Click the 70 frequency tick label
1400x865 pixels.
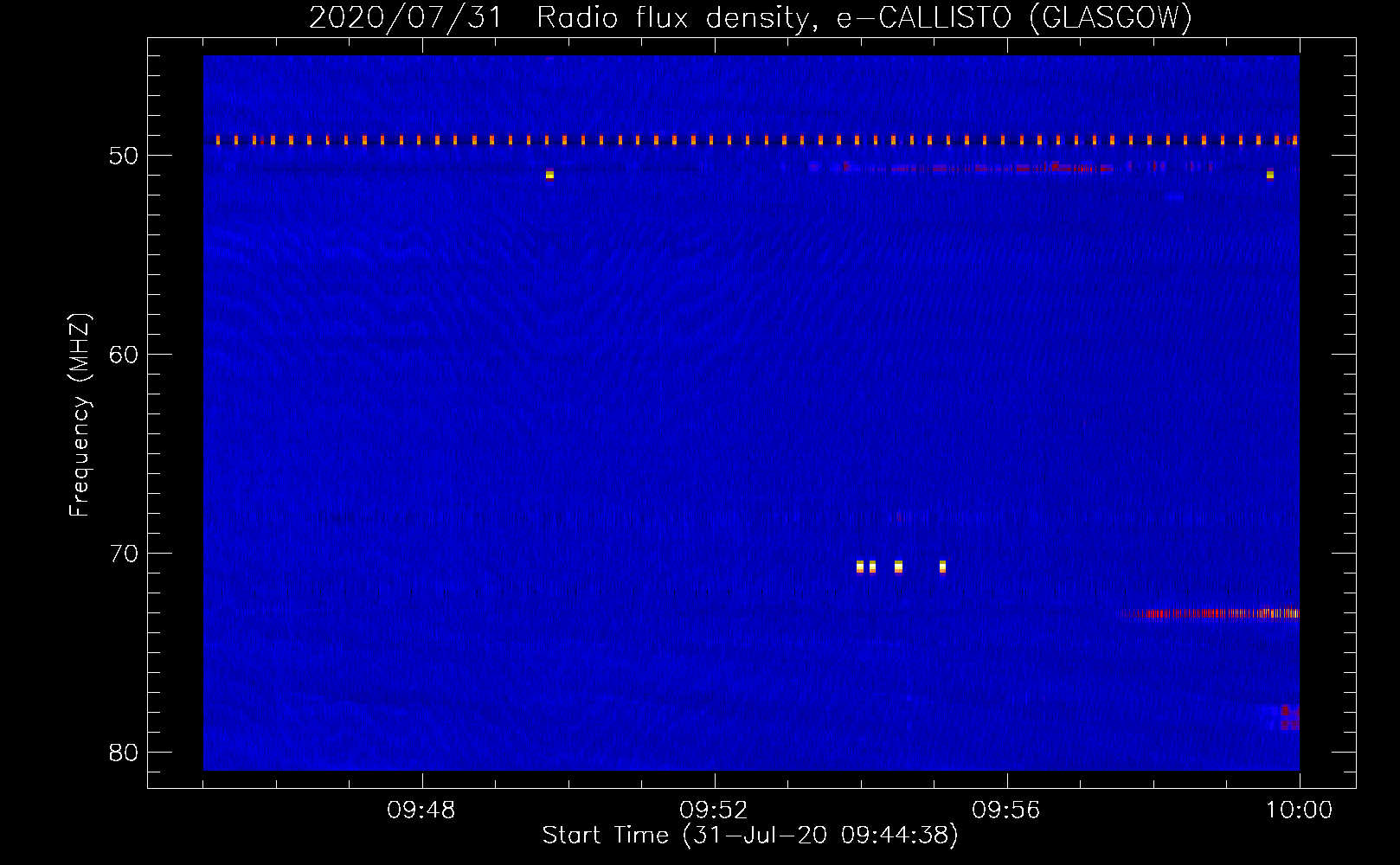point(124,554)
